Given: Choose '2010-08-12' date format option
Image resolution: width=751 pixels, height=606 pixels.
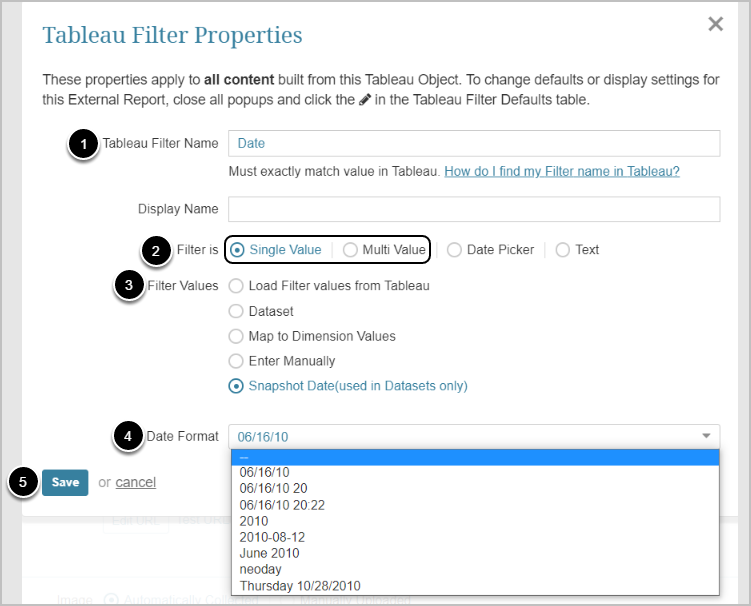Looking at the screenshot, I should [x=475, y=537].
